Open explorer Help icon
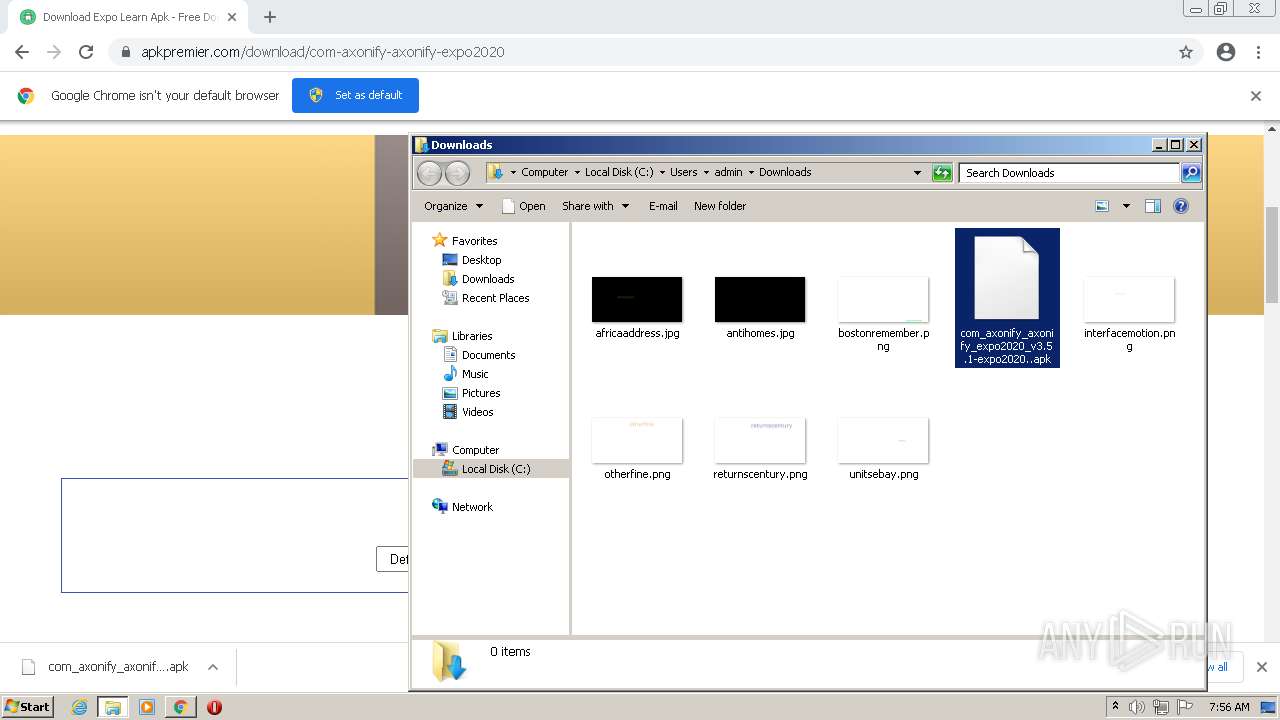This screenshot has width=1280, height=720. point(1181,206)
